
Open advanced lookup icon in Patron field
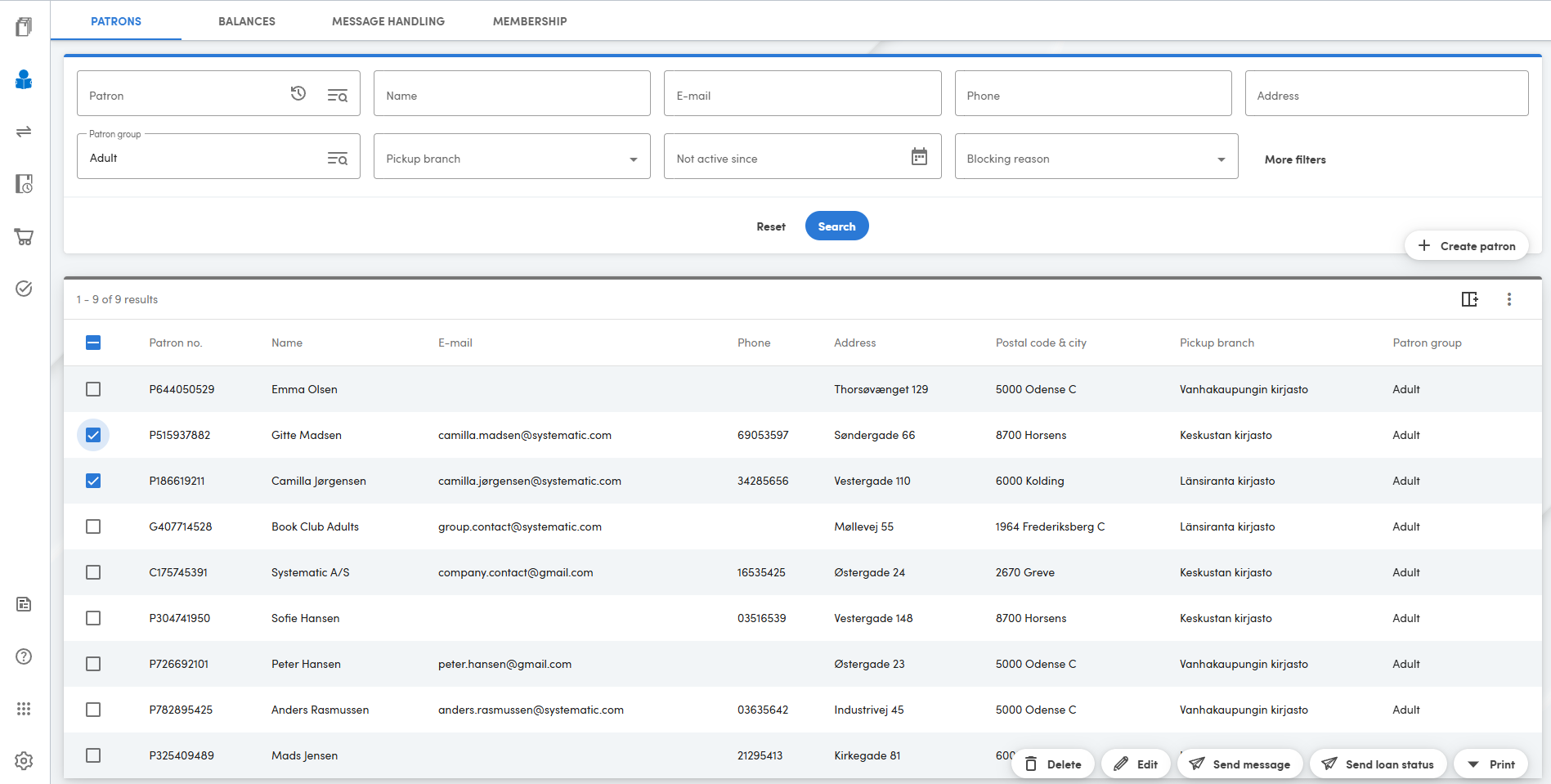click(338, 96)
